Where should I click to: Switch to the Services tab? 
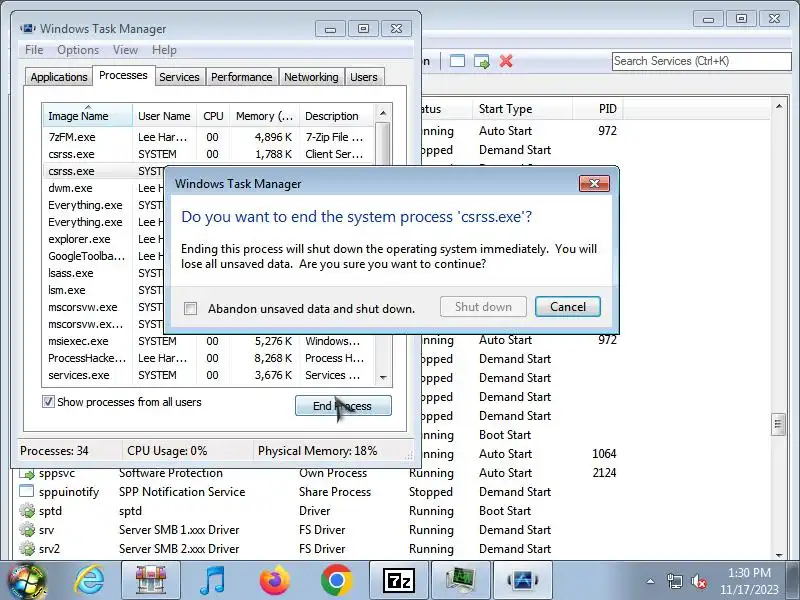pos(179,77)
